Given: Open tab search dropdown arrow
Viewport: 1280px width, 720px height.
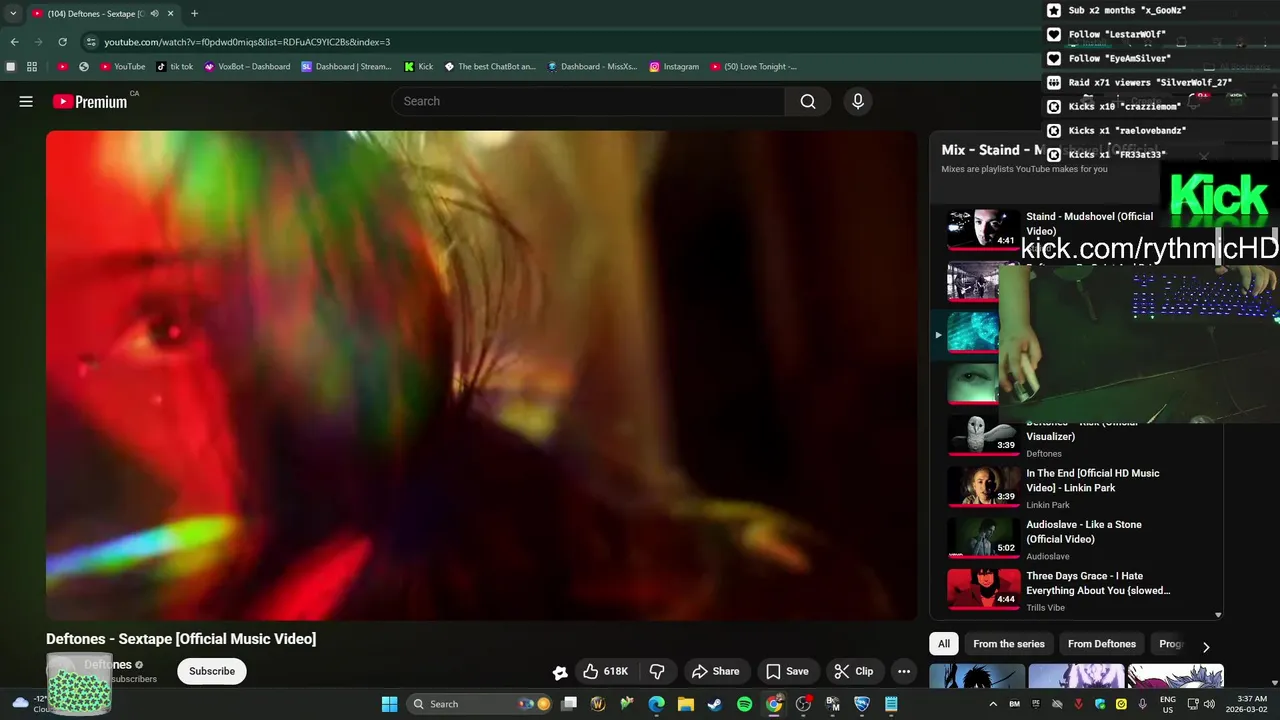Looking at the screenshot, I should (13, 14).
